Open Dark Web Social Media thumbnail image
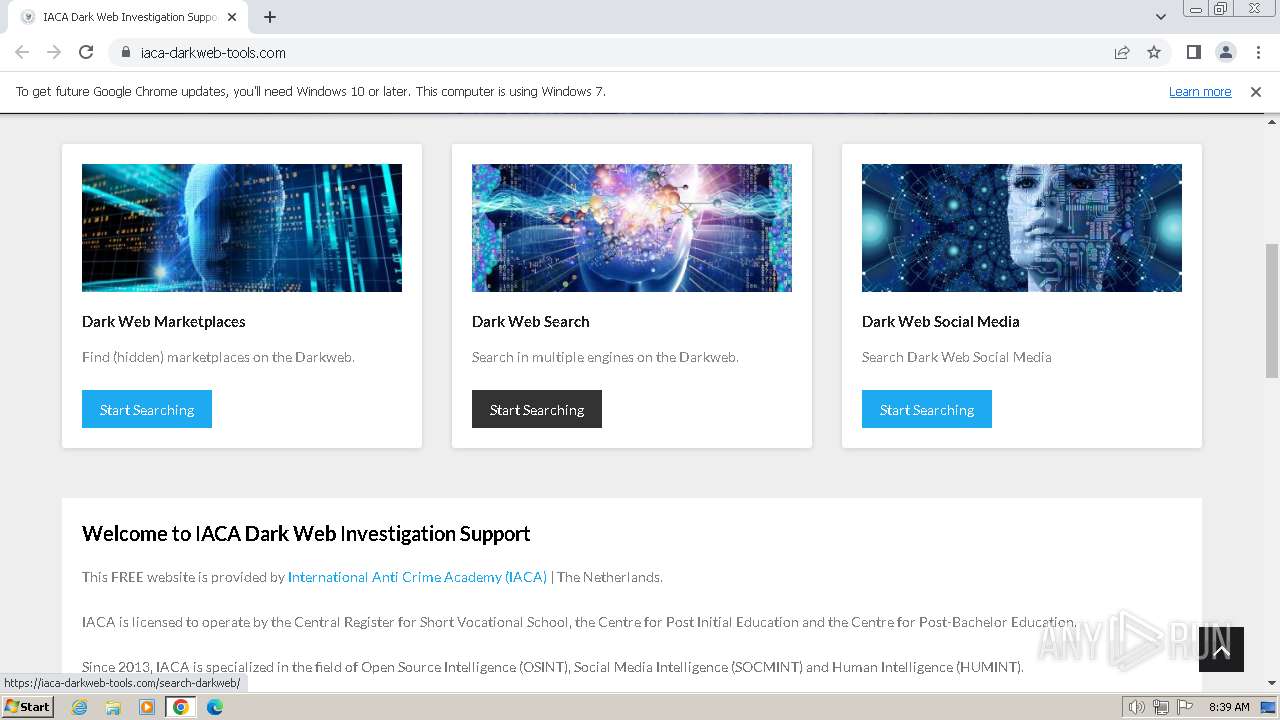This screenshot has height=720, width=1280. coord(1022,228)
